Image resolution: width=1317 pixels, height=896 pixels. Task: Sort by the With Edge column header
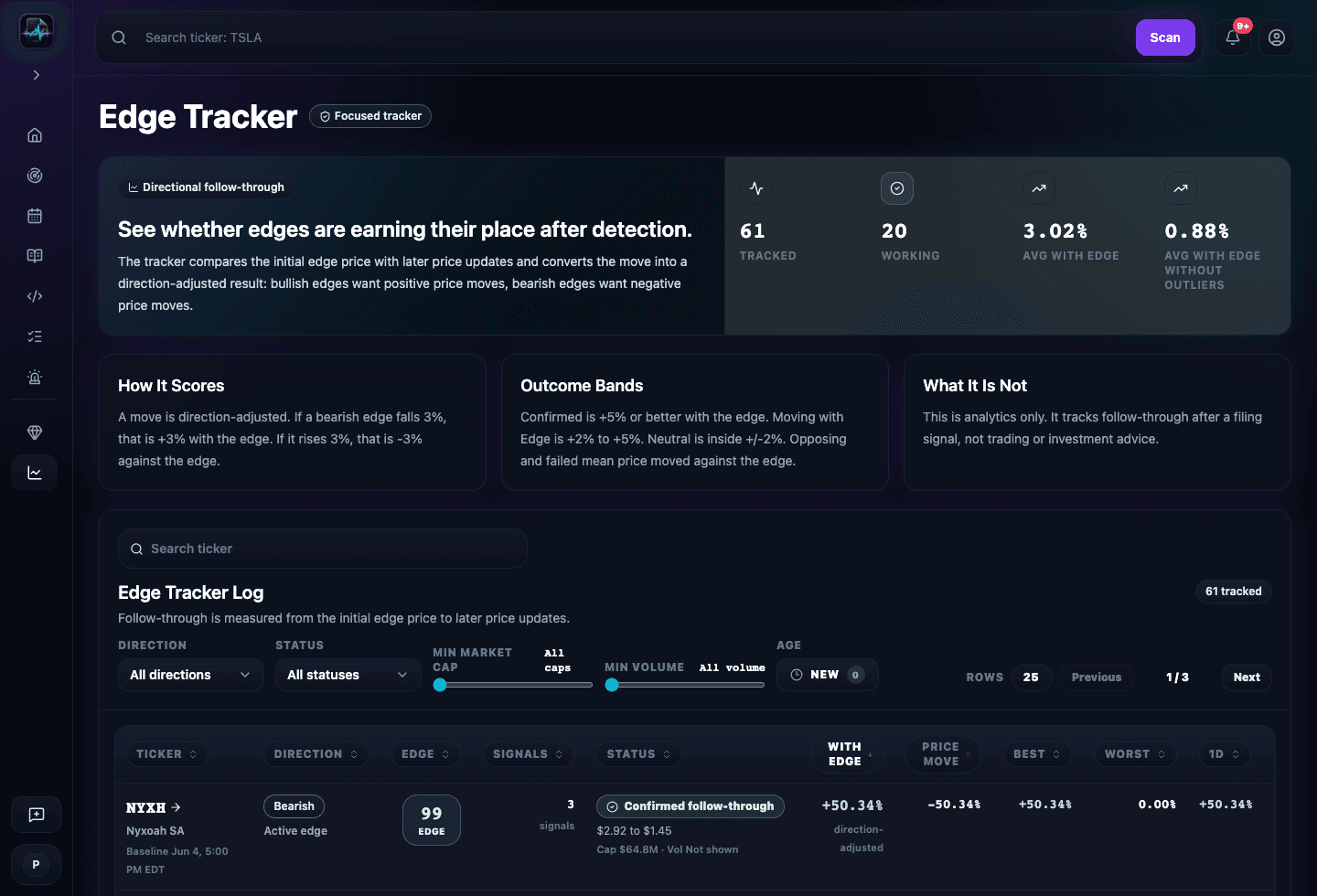pos(848,754)
